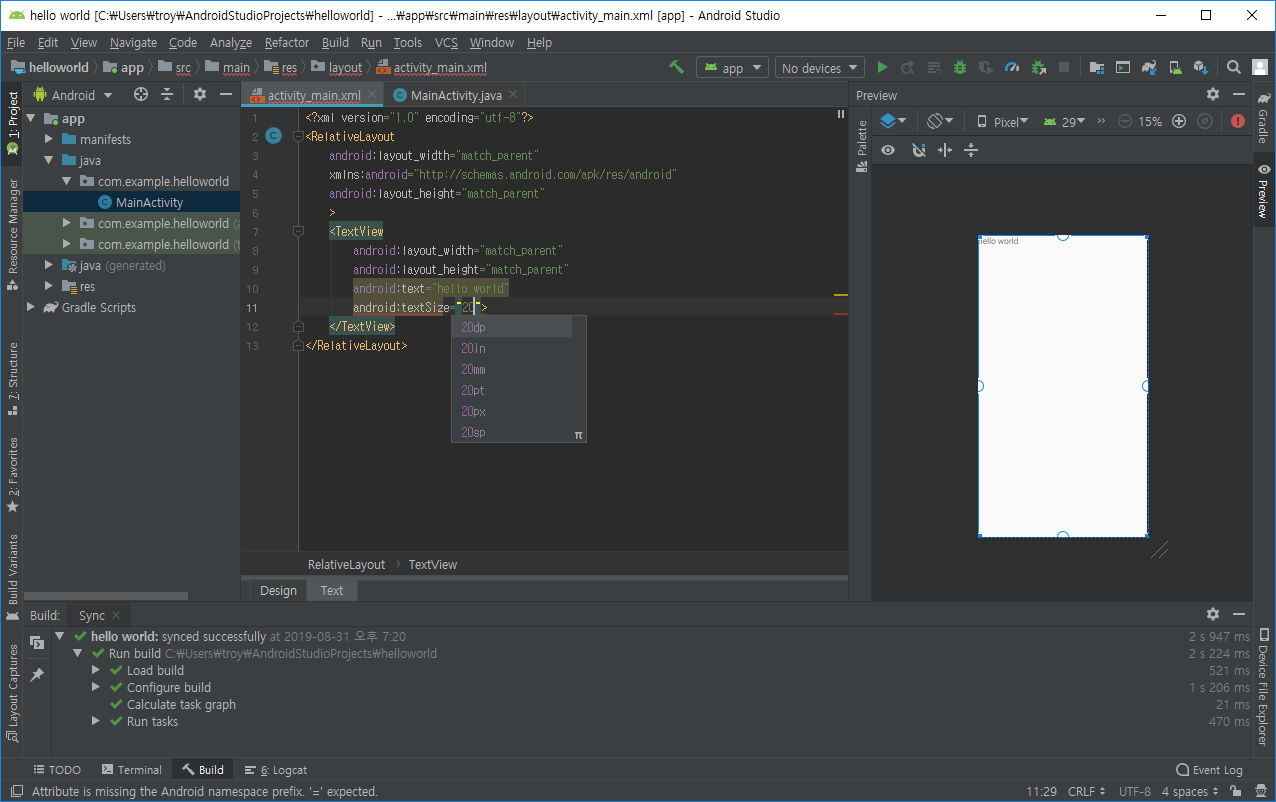Click the pin icon in Build panel

[x=37, y=675]
